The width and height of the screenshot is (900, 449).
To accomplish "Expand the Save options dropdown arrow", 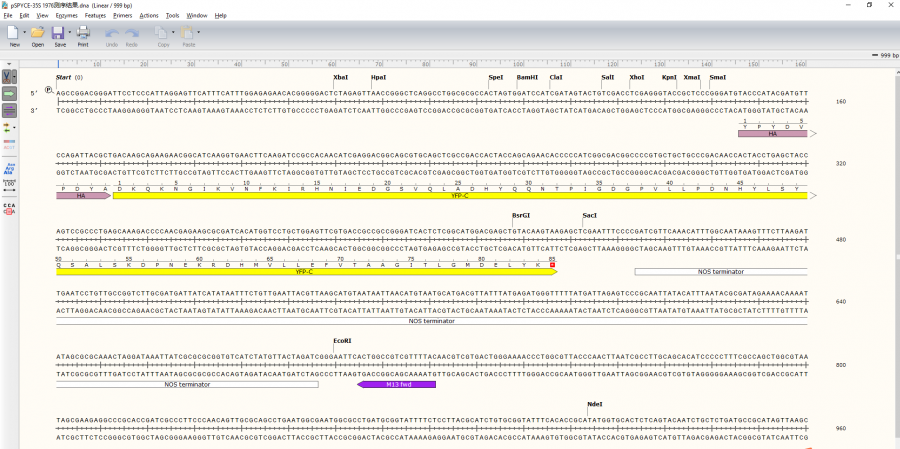I will (x=69, y=32).
